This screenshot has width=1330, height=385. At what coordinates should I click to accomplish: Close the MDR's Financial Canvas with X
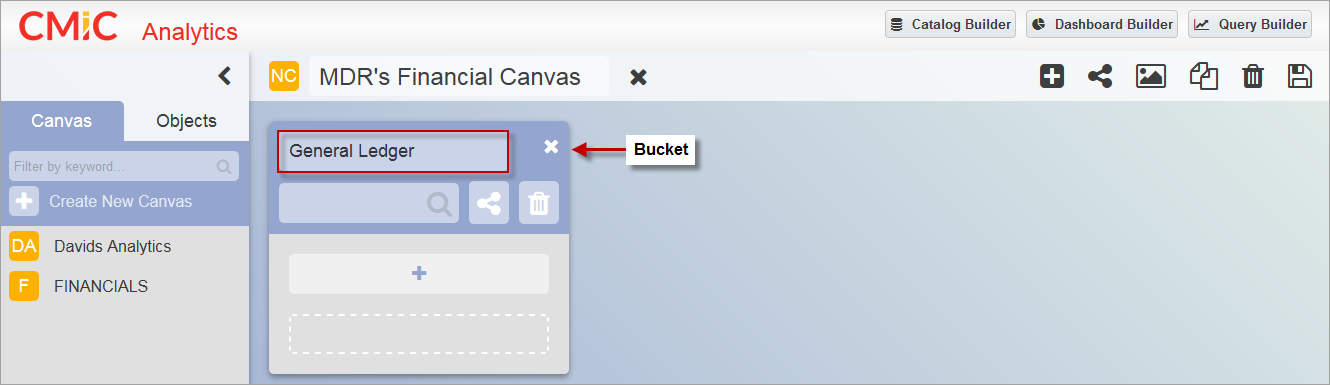click(638, 77)
